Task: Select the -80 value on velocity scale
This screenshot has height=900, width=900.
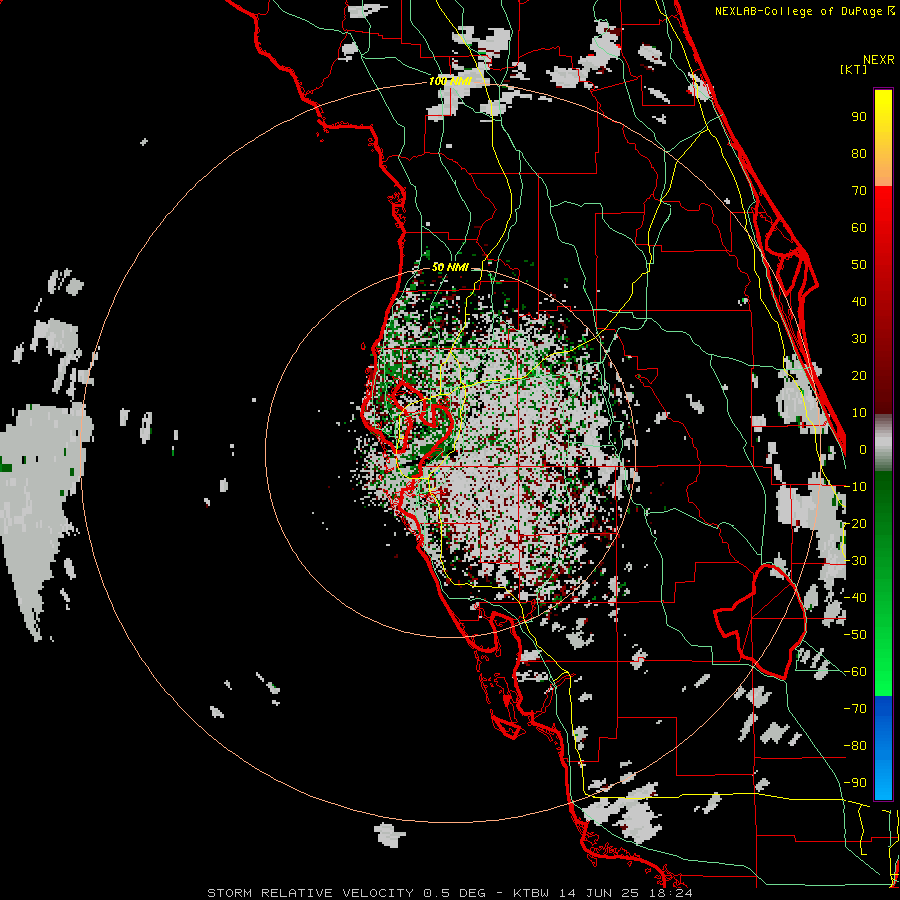Action: click(x=855, y=746)
